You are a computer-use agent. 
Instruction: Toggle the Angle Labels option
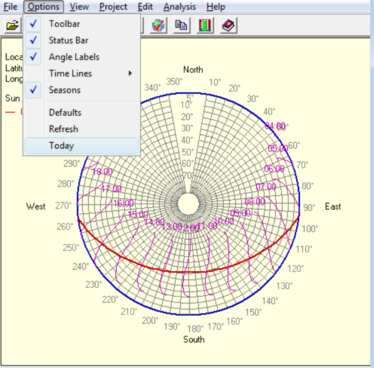point(82,57)
